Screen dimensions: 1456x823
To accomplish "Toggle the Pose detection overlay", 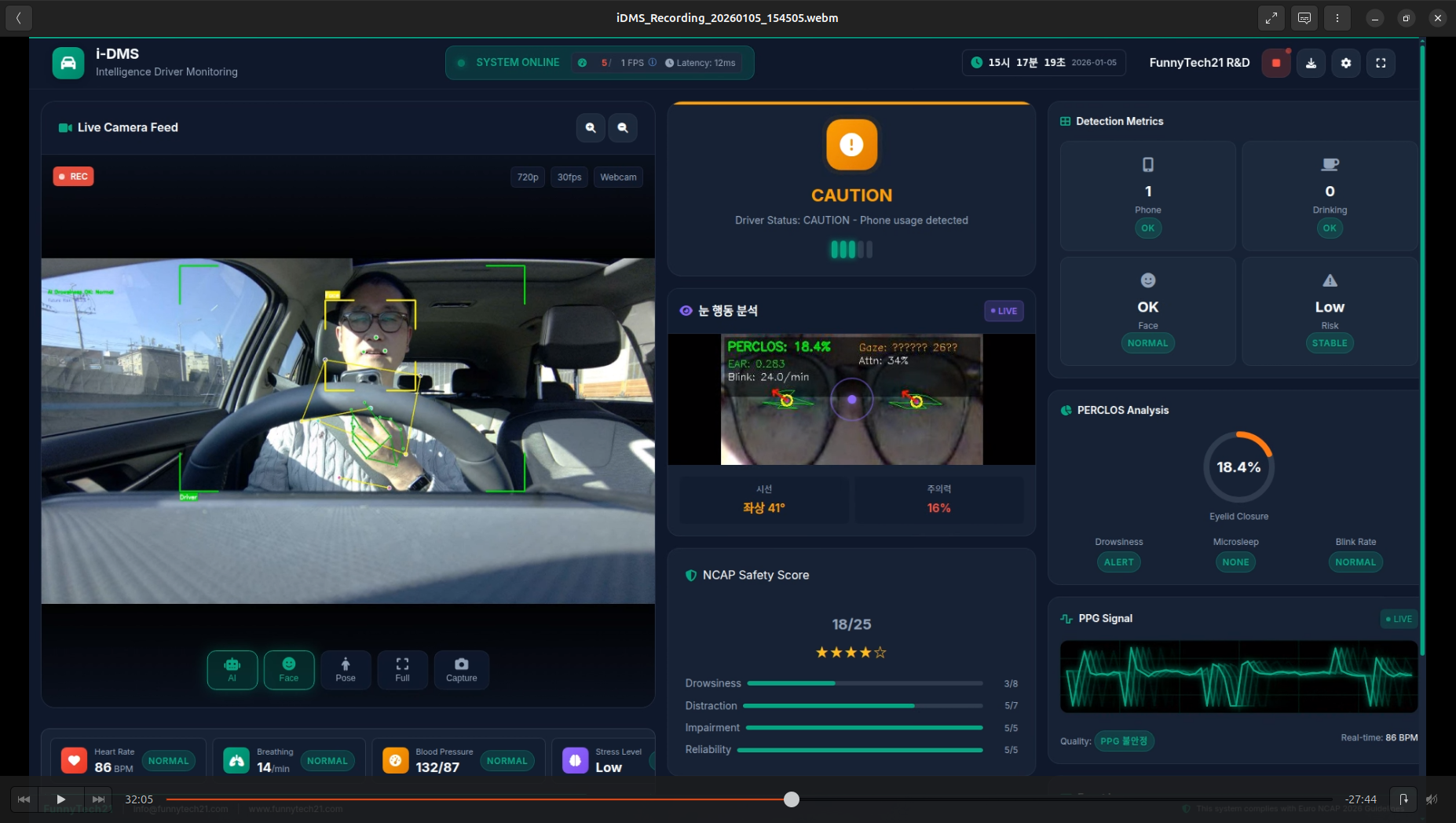I will click(346, 670).
